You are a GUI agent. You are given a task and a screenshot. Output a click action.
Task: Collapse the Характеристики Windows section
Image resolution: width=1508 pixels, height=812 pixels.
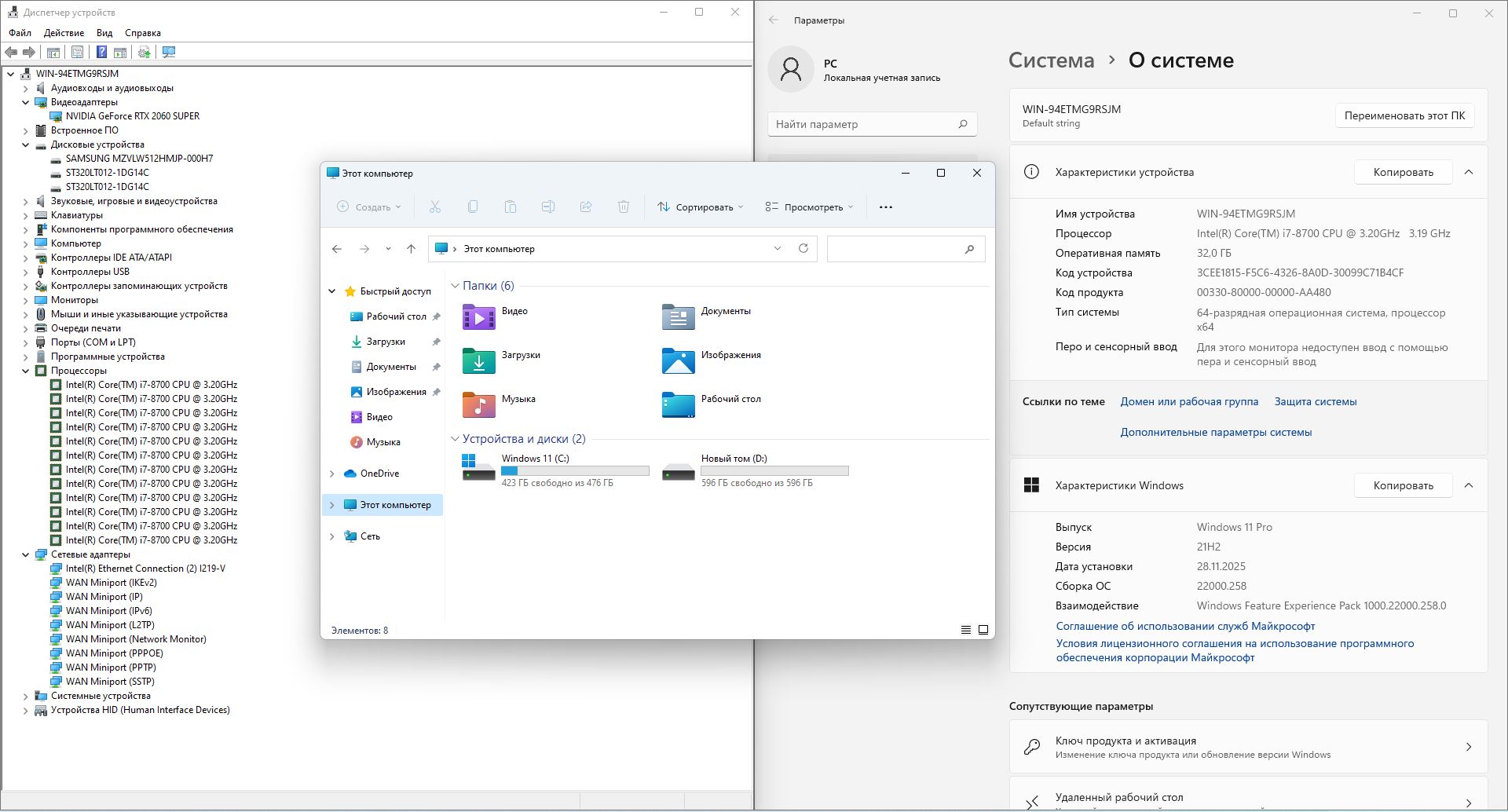1468,485
